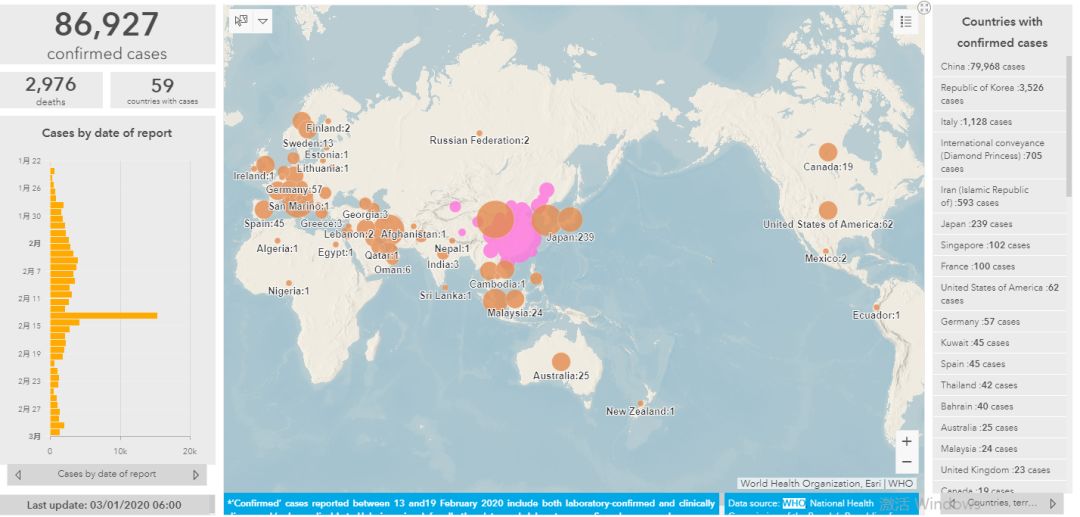This screenshot has height=517, width=1080.
Task: Select France 100 cases entry
Action: click(999, 266)
